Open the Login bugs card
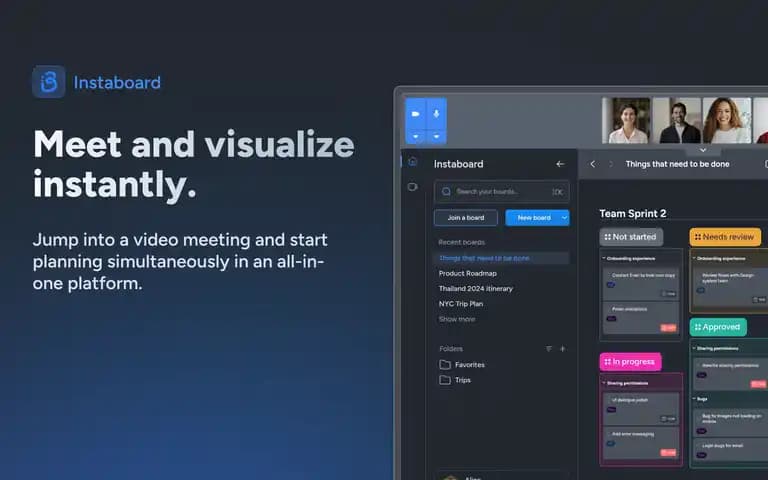The image size is (768, 480). coord(731,450)
